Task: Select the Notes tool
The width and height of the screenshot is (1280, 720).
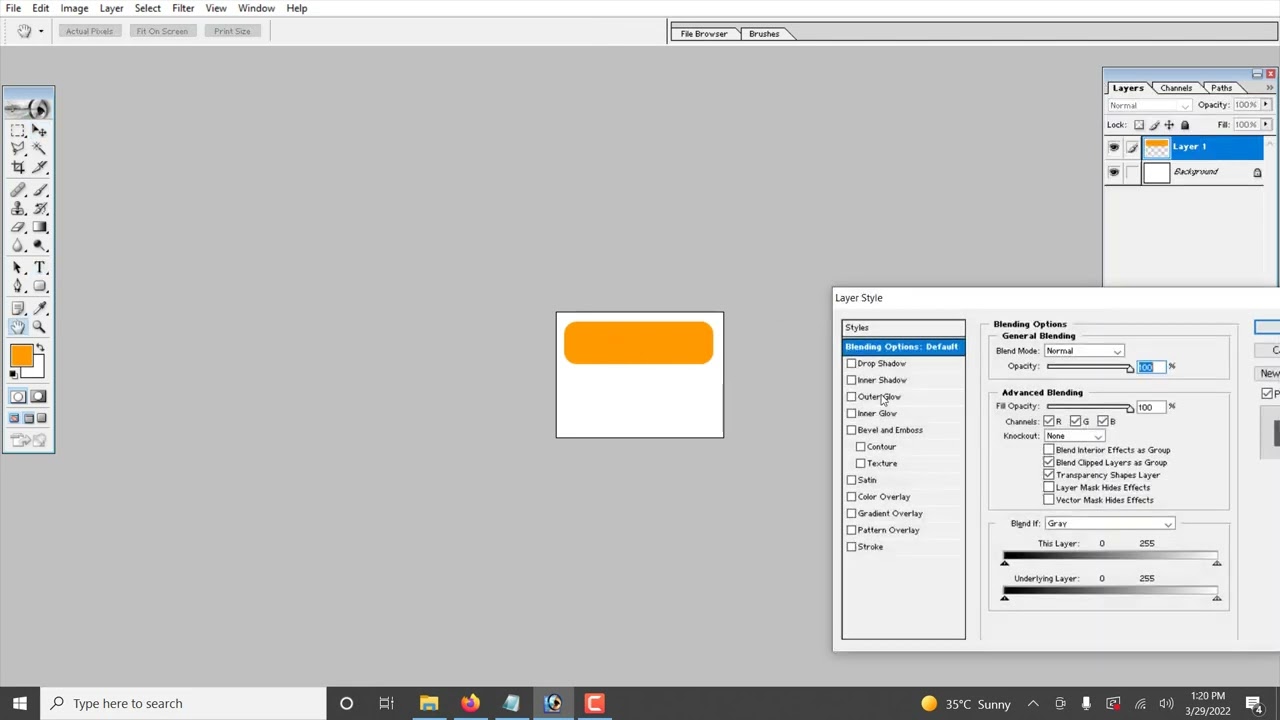Action: (18, 309)
